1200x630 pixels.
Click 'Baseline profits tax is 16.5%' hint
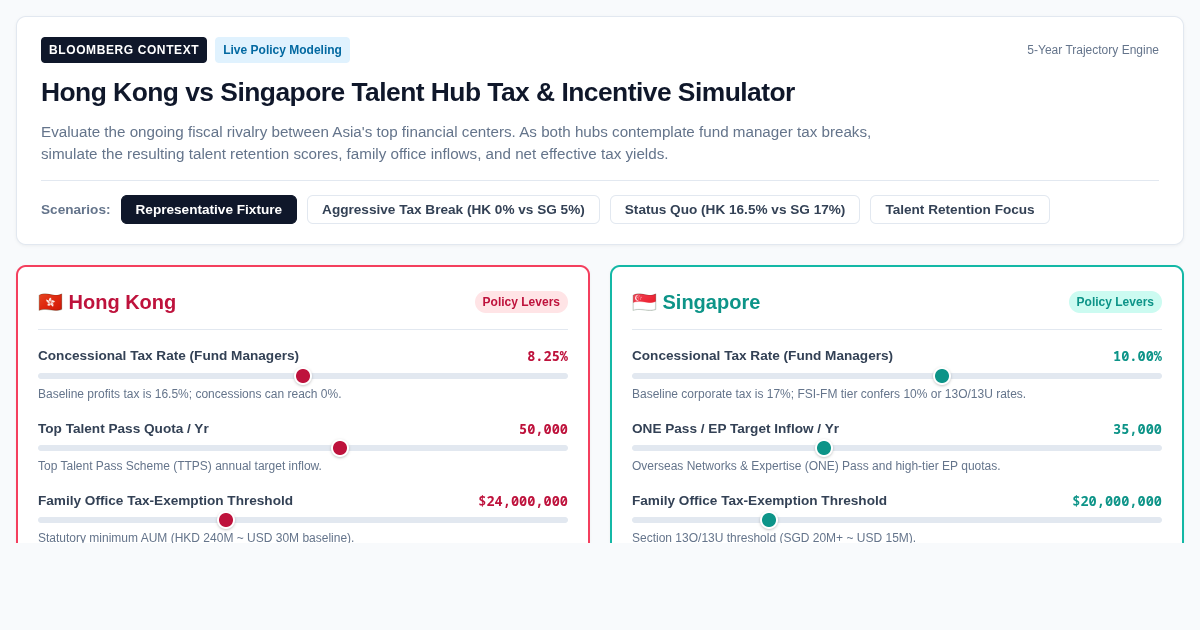coord(190,394)
